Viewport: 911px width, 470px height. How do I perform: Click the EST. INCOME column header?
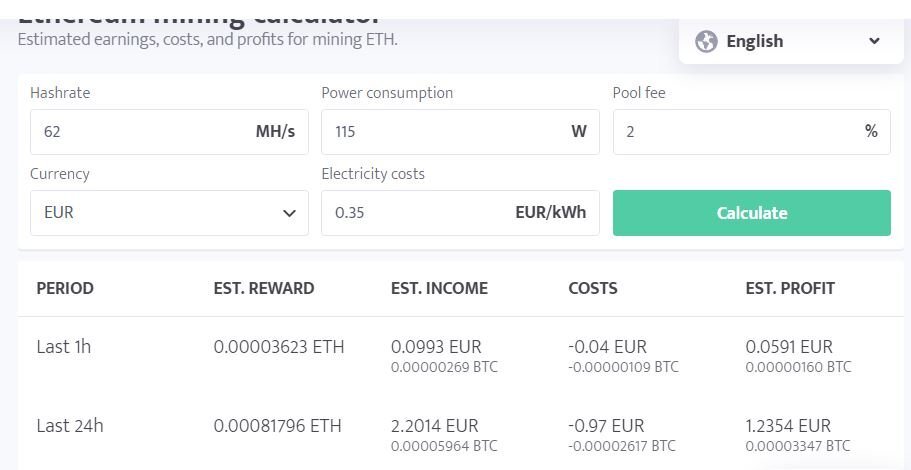click(x=439, y=288)
